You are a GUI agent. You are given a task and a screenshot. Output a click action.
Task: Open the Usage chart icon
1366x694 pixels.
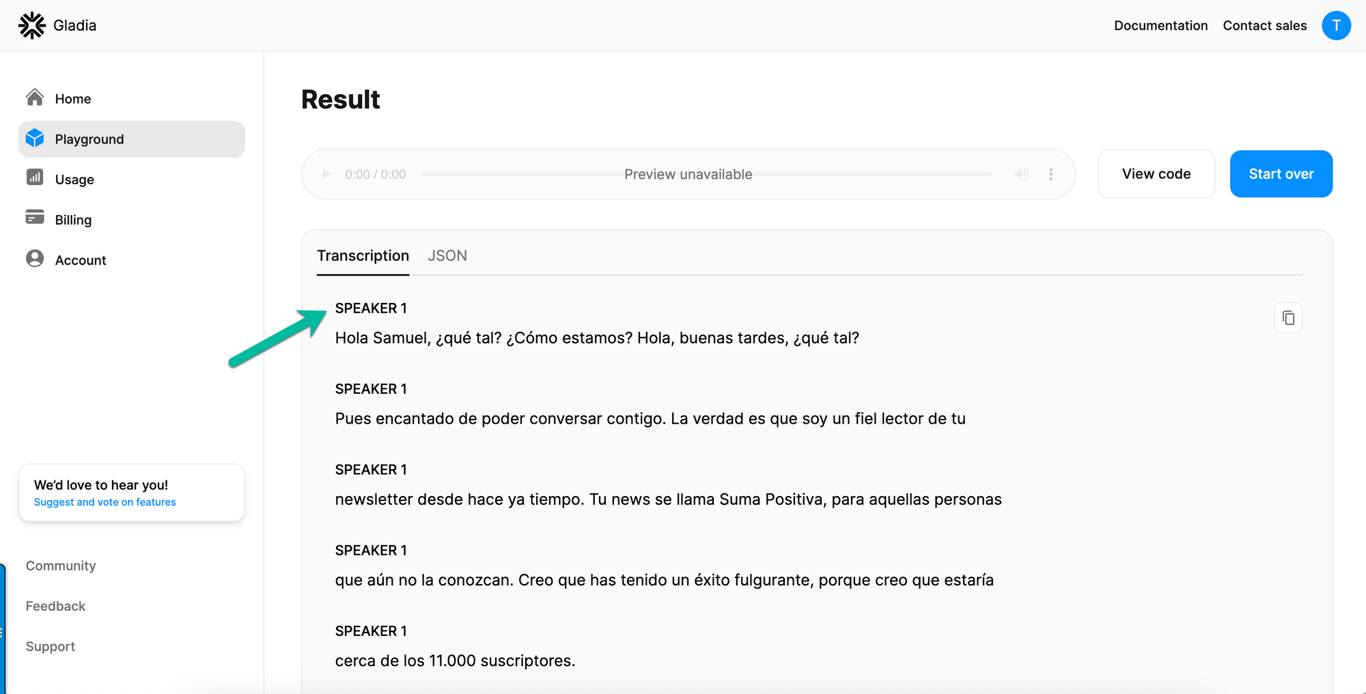[x=35, y=178]
